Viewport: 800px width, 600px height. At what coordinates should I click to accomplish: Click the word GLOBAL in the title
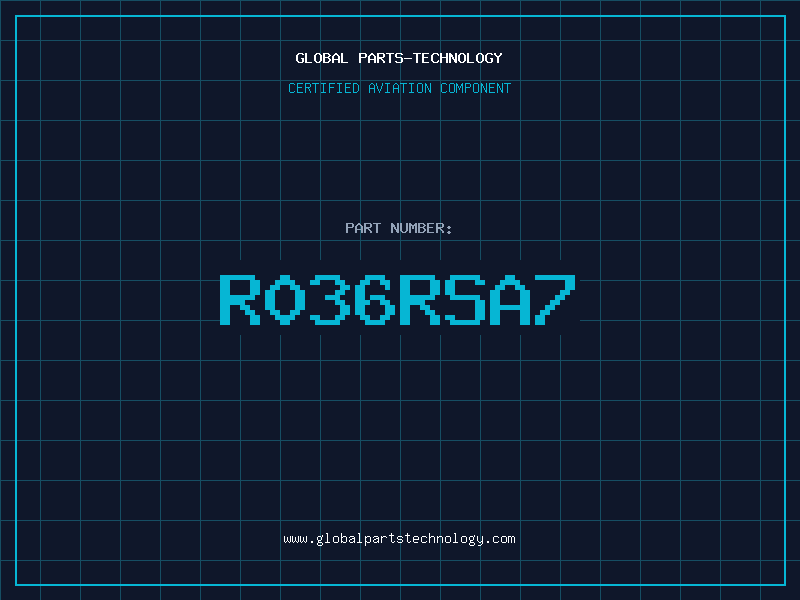click(322, 58)
